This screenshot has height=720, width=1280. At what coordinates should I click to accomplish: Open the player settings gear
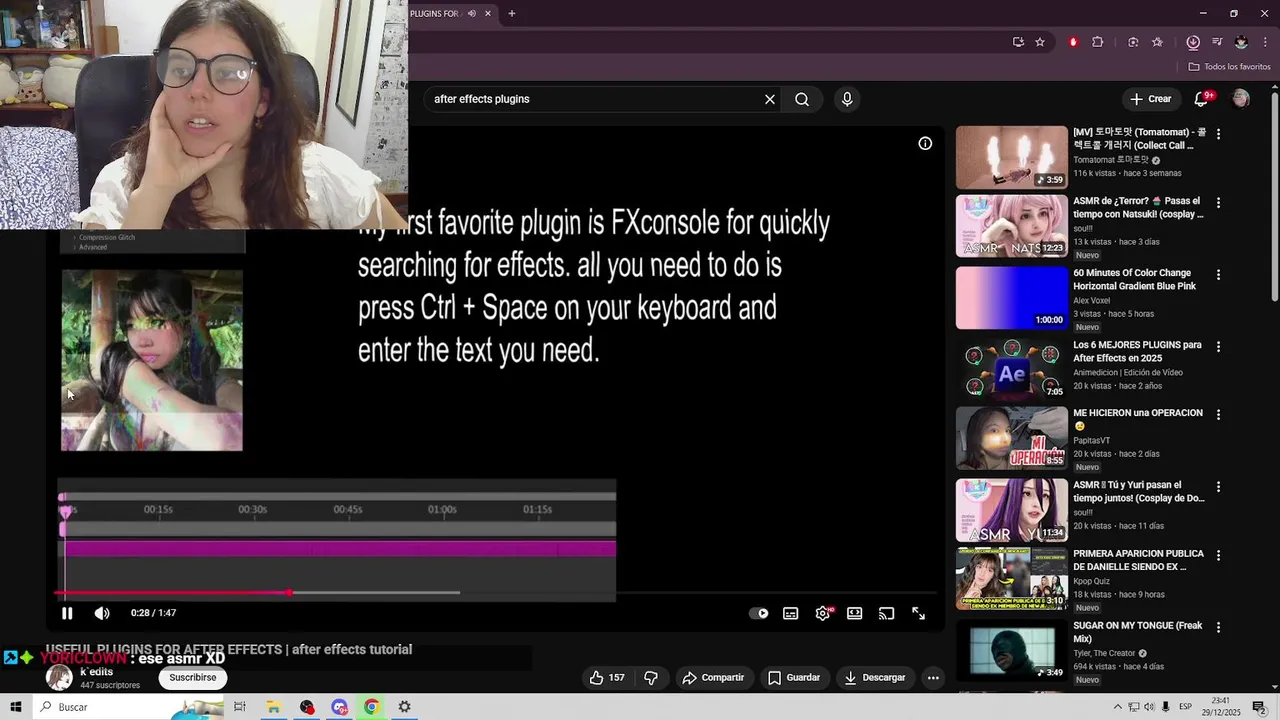click(823, 614)
